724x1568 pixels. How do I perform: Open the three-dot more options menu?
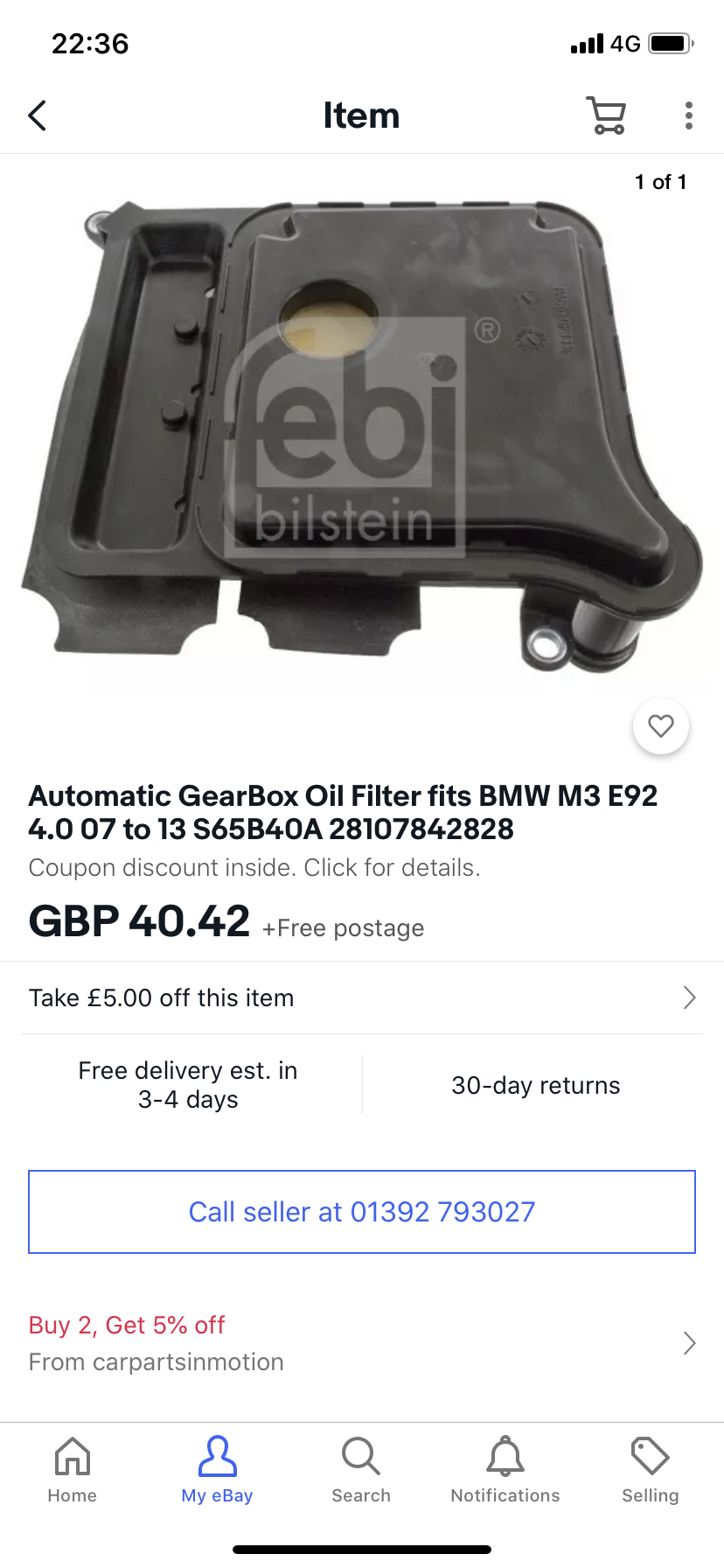click(x=689, y=115)
